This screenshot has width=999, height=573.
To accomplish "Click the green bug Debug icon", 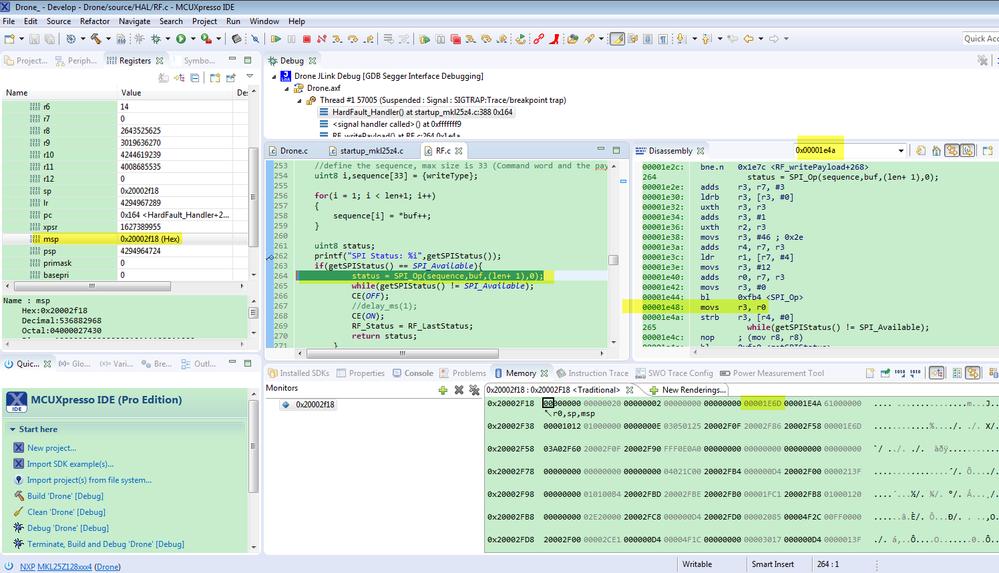I will tap(155, 39).
